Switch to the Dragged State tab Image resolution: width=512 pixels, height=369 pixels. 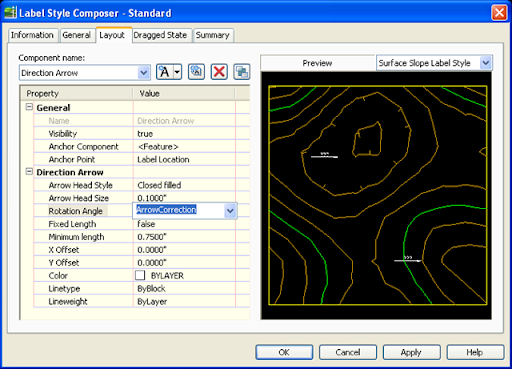coord(160,35)
